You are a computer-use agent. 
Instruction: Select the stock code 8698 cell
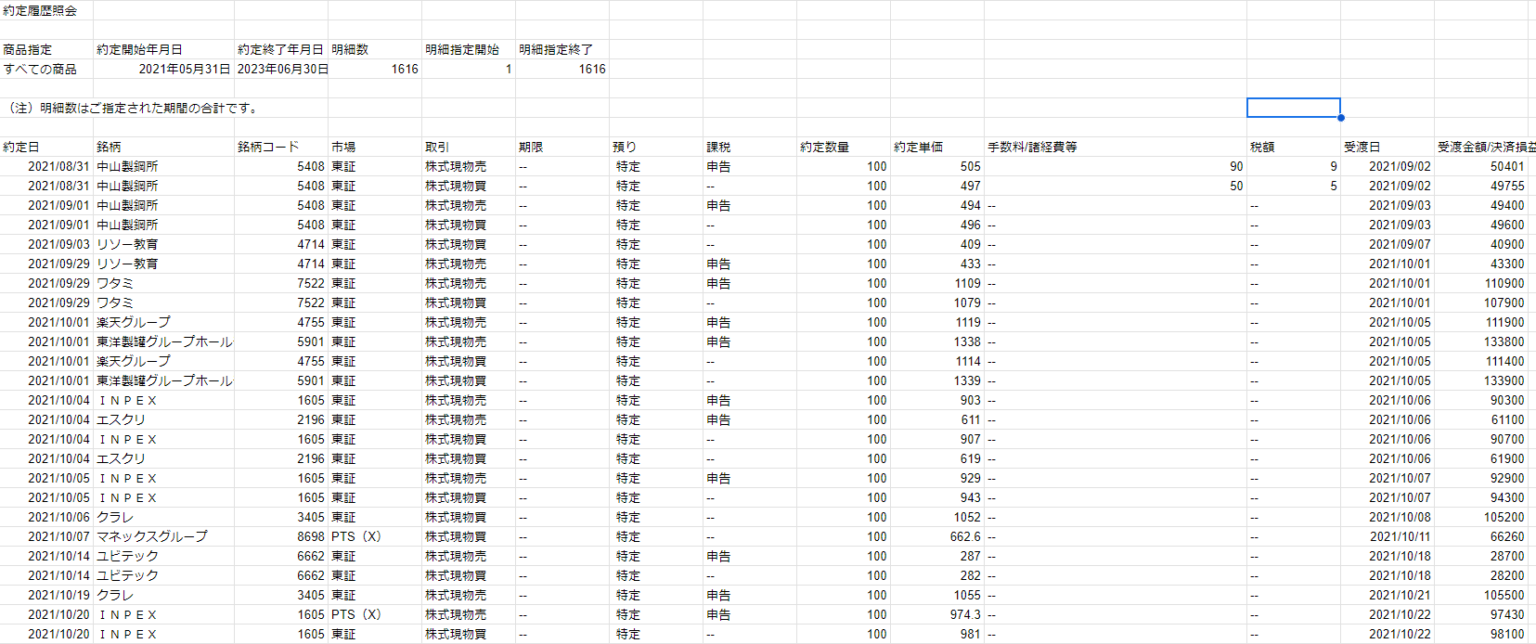pos(280,537)
